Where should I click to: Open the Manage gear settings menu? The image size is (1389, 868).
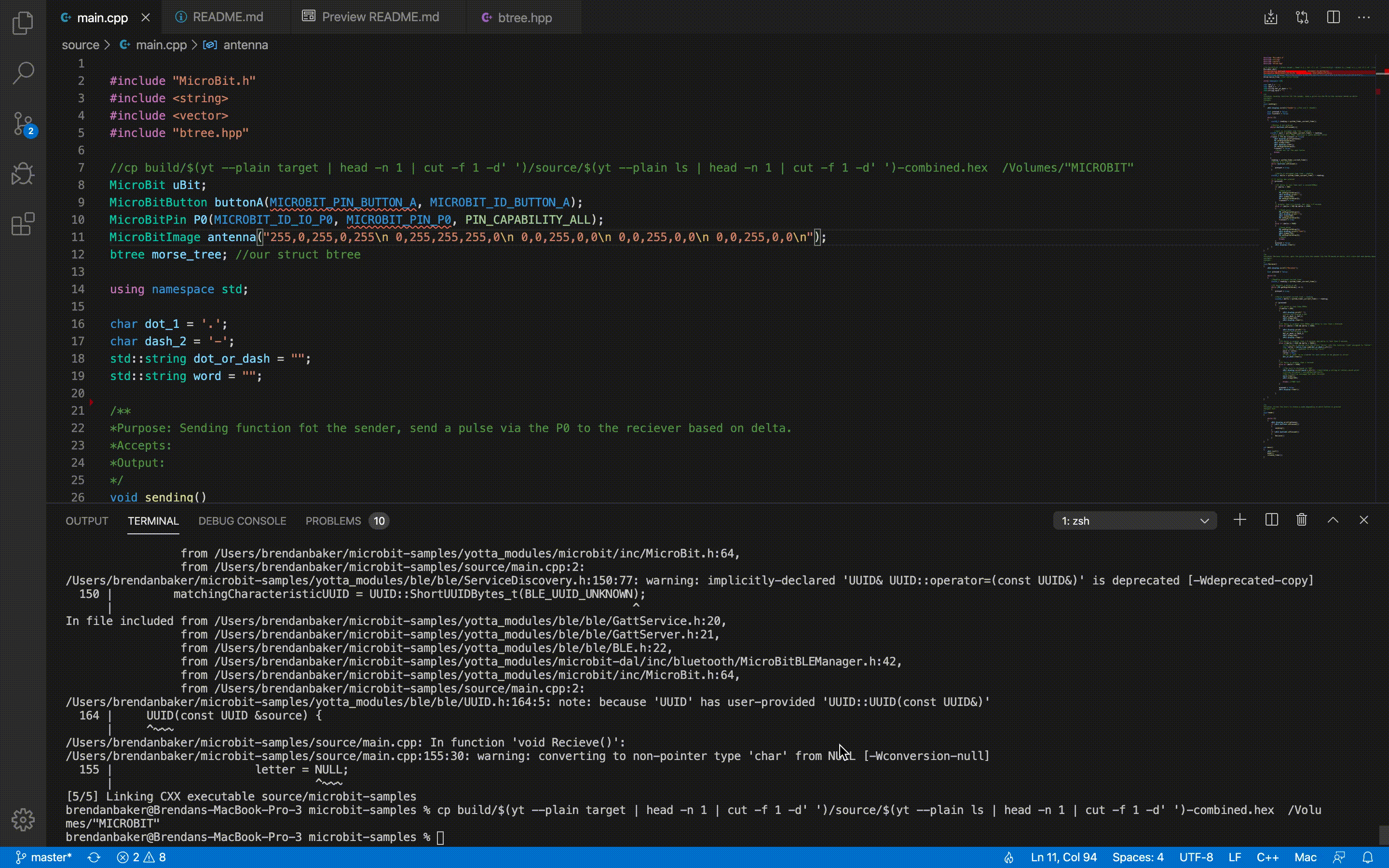tap(23, 819)
